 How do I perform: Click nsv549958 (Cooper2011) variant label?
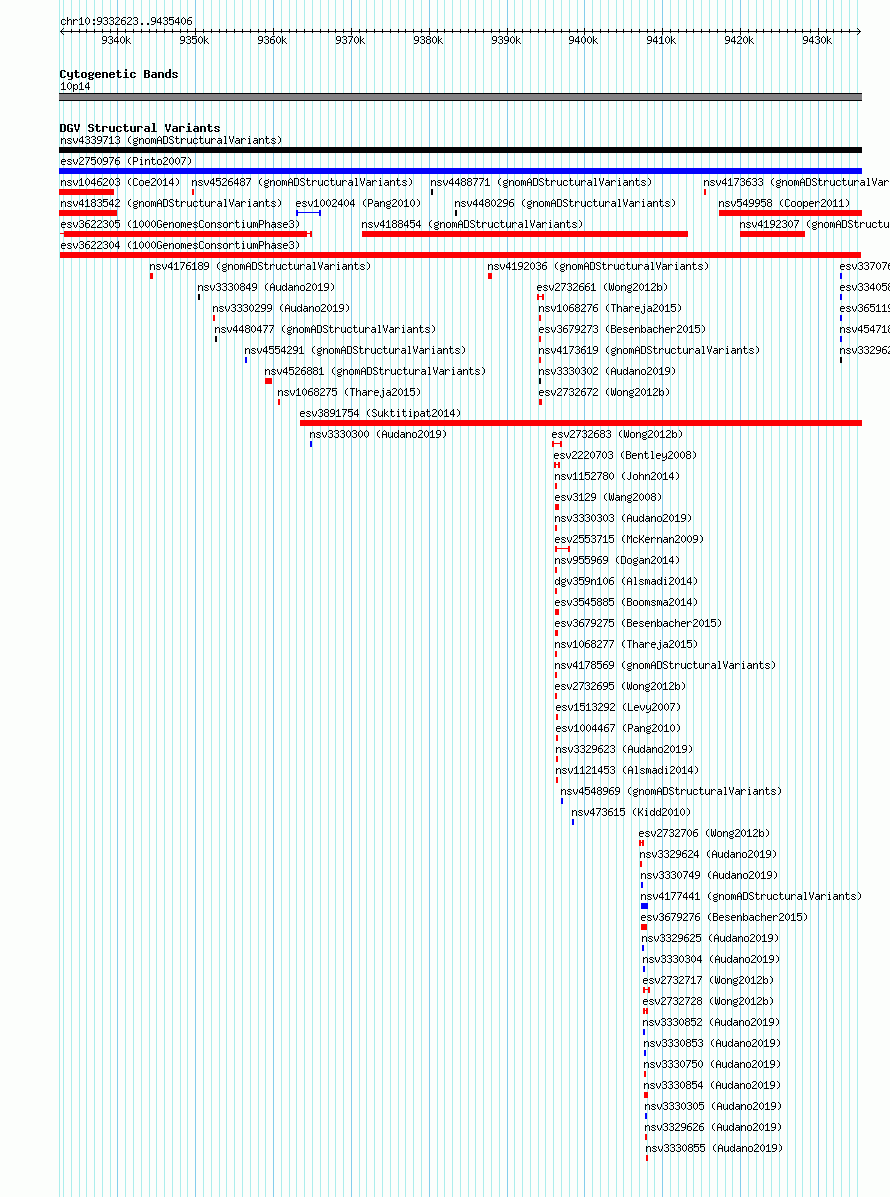(x=784, y=203)
